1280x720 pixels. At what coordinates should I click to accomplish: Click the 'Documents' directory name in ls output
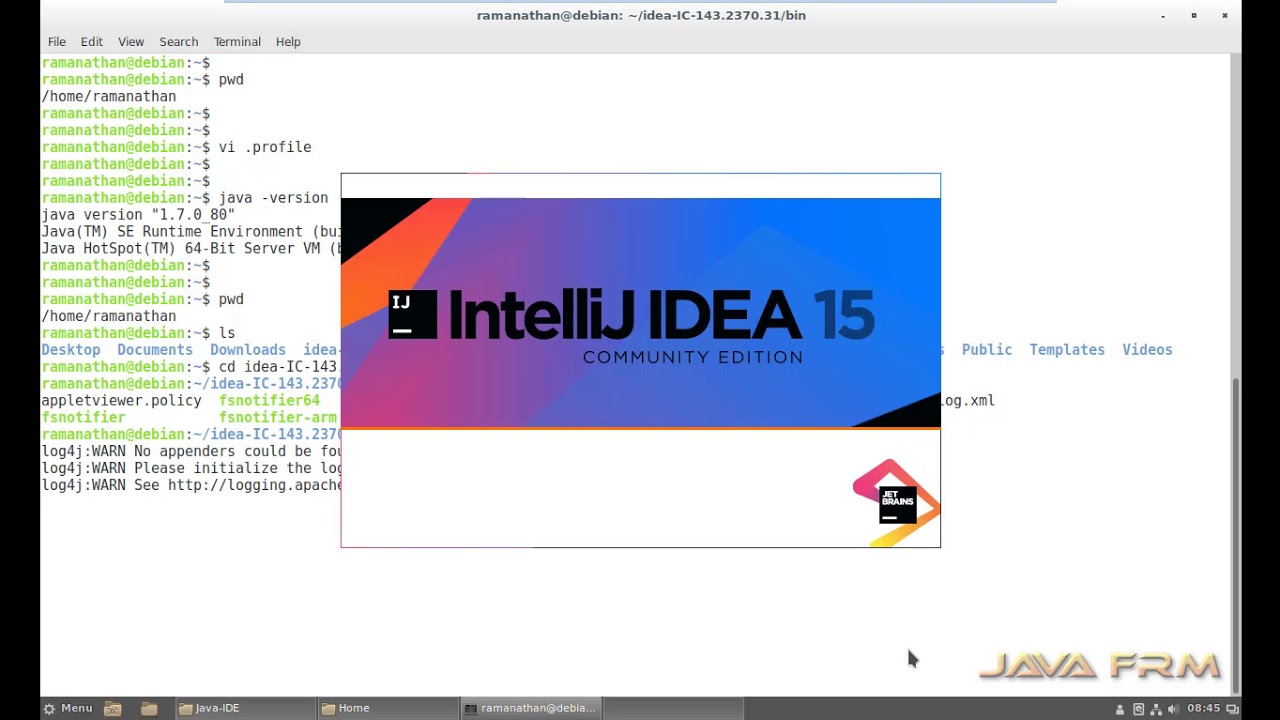(155, 350)
